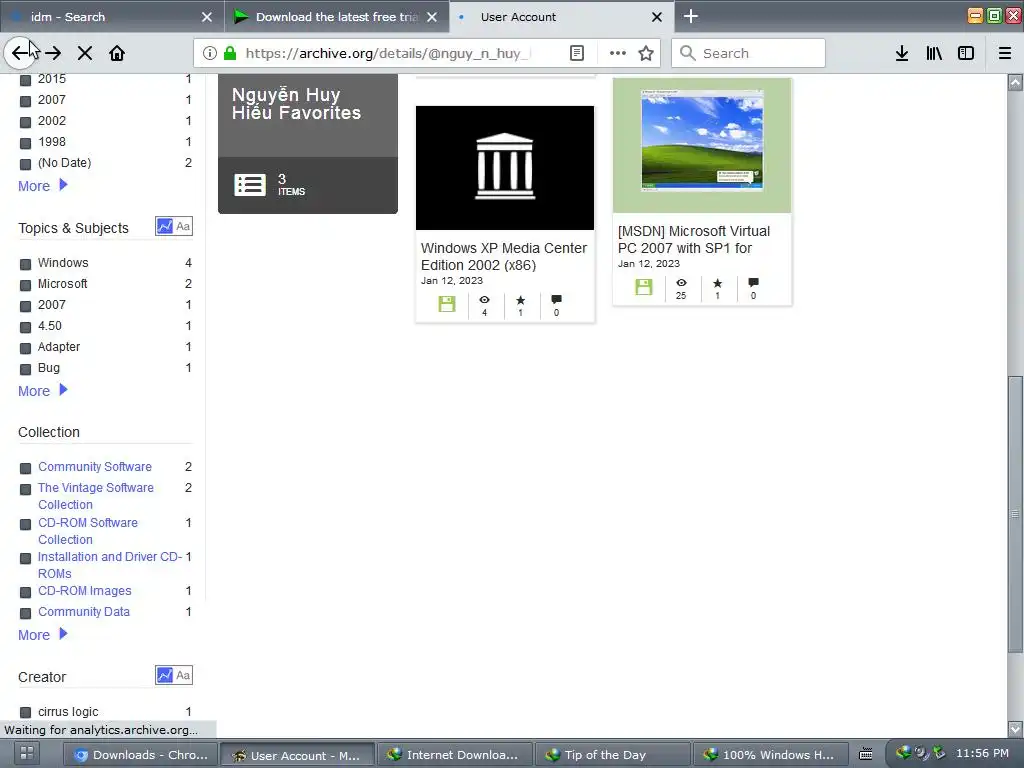Tick the 1998 year checkbox
Viewport: 1024px width, 768px height.
click(x=25, y=142)
